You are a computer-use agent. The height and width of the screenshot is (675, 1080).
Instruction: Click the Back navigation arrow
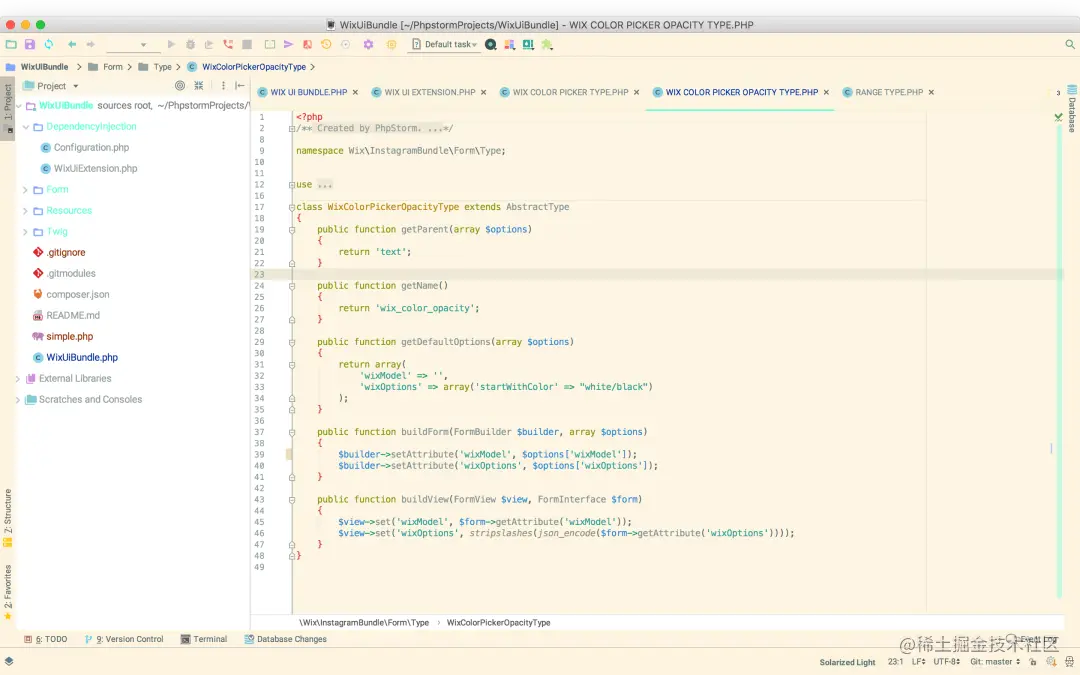[x=72, y=44]
